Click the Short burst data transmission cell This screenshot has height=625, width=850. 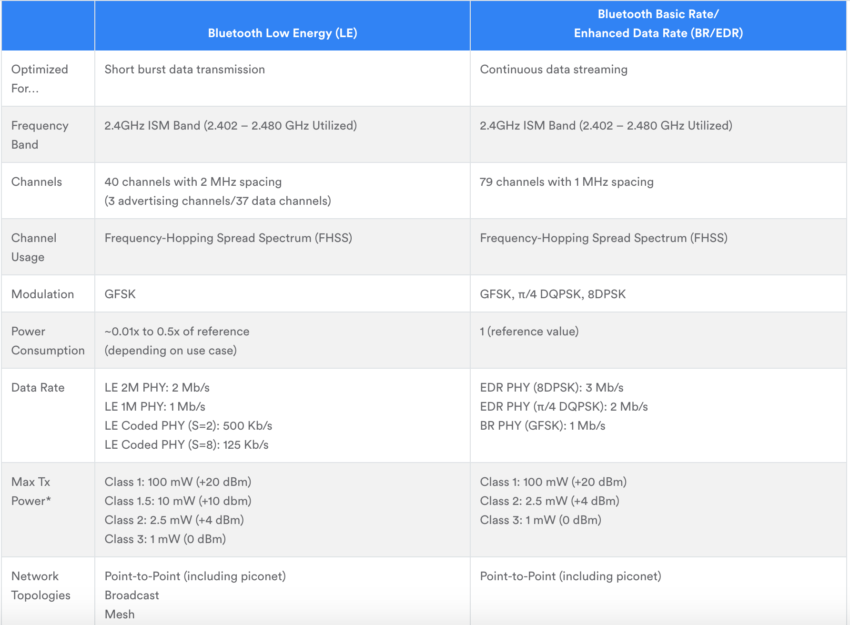point(185,70)
